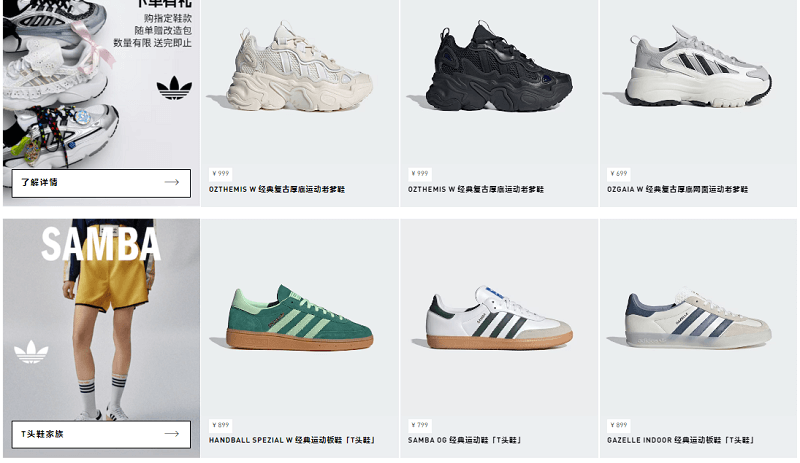View the white Samba OG shoe image
The height and width of the screenshot is (463, 800).
[x=498, y=318]
